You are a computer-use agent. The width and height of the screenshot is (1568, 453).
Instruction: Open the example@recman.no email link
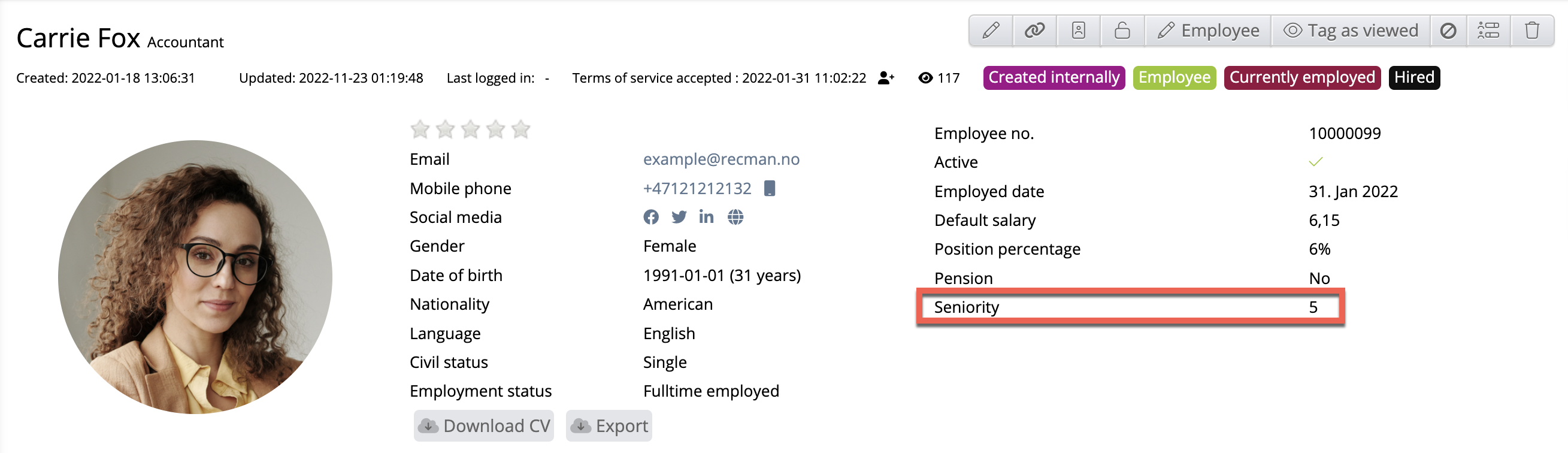(x=721, y=159)
